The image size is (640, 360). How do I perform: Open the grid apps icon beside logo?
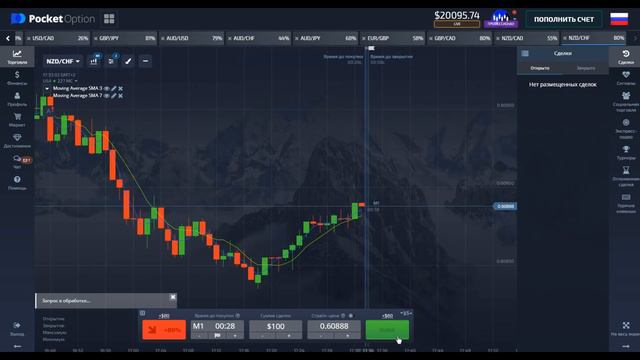pyautogui.click(x=109, y=19)
